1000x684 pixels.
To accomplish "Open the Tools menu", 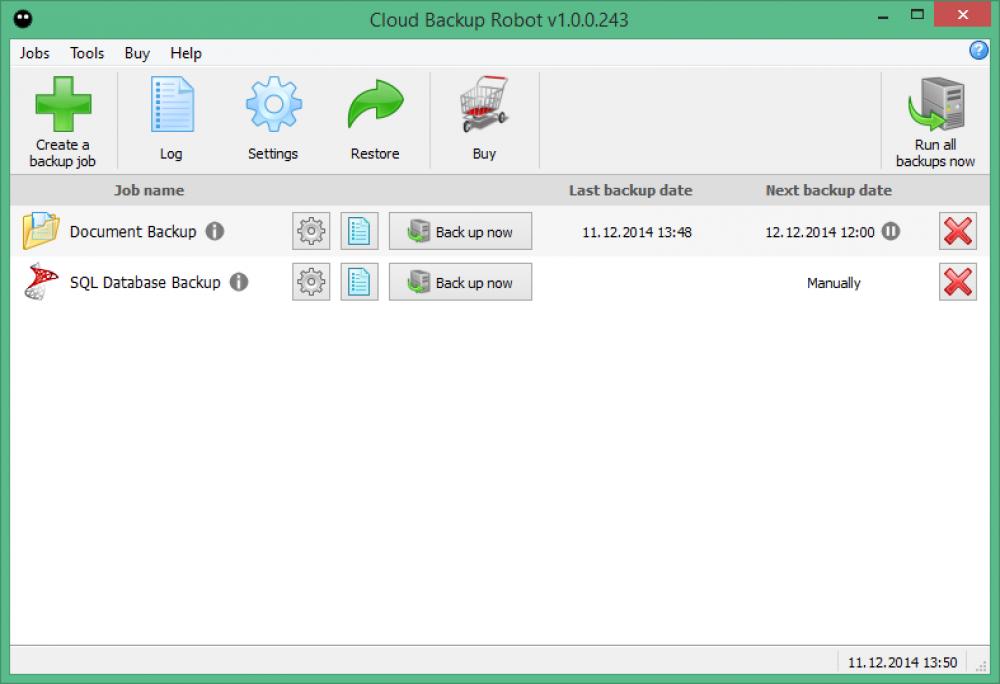I will click(86, 53).
